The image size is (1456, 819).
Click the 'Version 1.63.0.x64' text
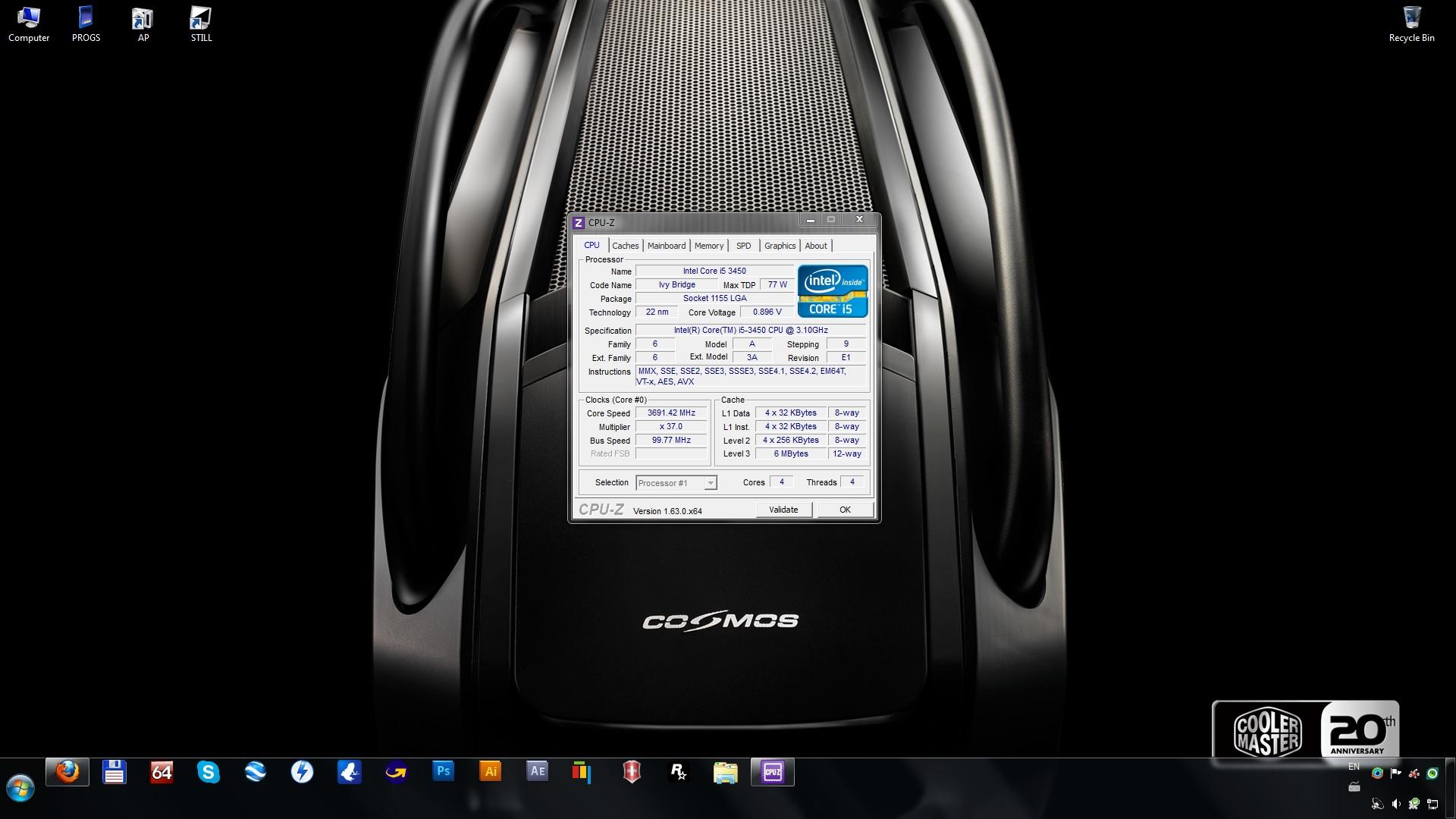pyautogui.click(x=667, y=511)
